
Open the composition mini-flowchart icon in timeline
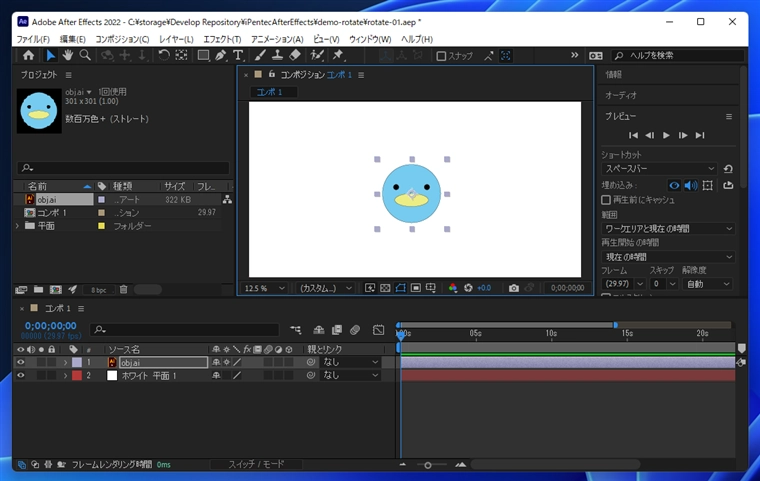click(296, 330)
